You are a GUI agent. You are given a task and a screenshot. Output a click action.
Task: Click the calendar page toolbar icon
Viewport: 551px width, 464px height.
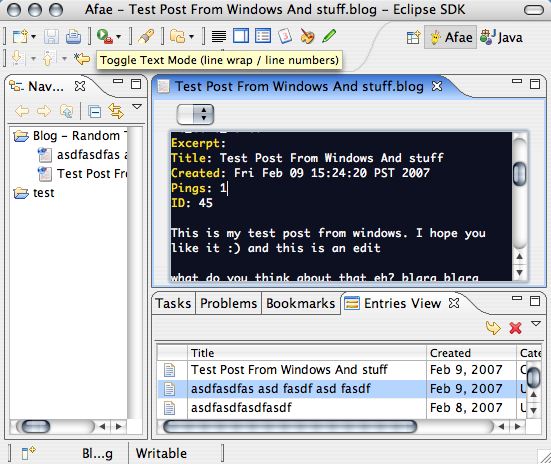285,36
